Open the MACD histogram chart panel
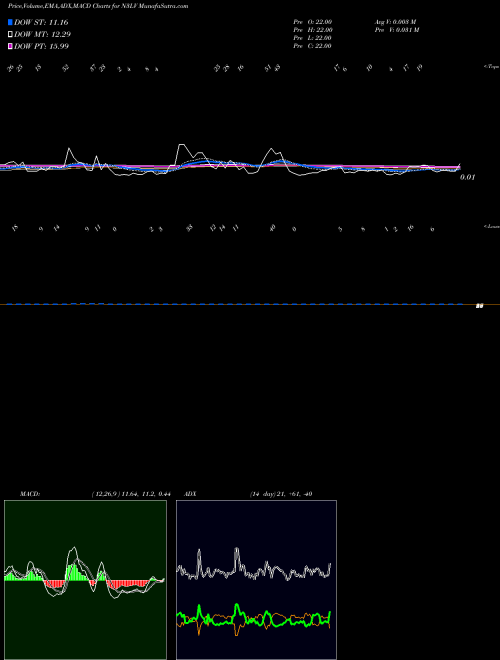Screen dimensions: 500x660 (x=85, y=580)
